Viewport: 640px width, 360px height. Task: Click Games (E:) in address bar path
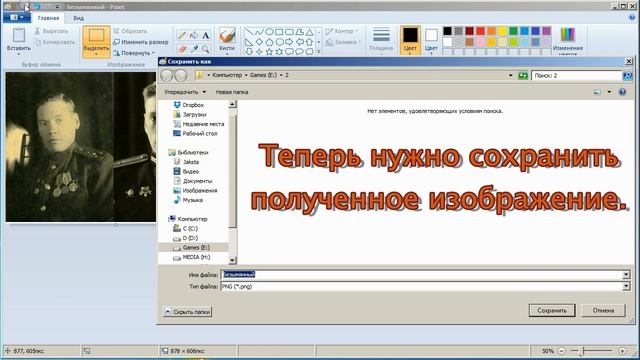(x=263, y=76)
